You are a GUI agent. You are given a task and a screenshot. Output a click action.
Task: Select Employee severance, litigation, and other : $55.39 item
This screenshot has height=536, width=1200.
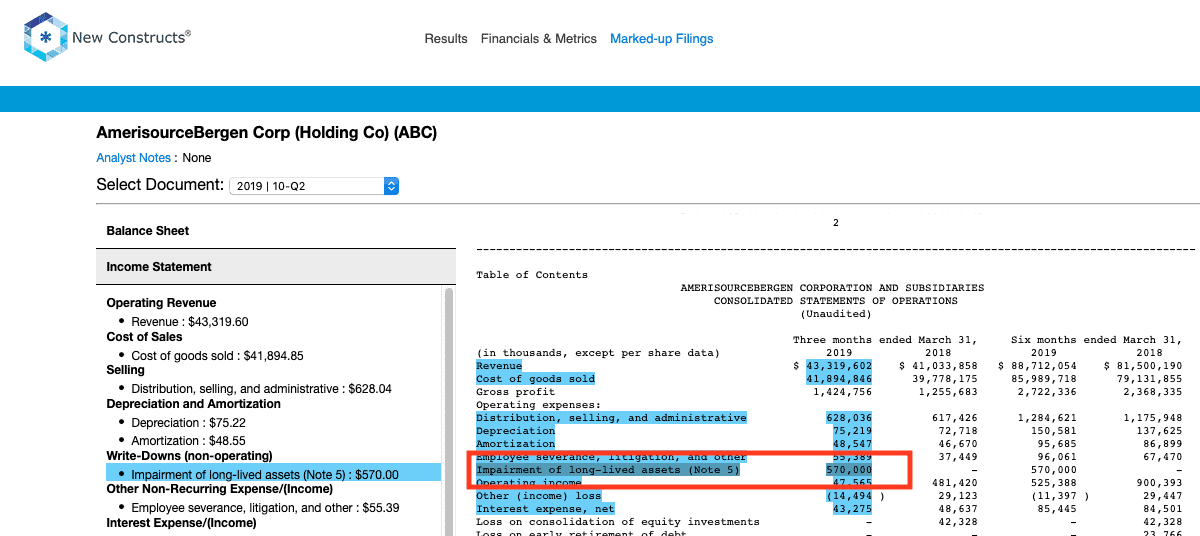265,508
